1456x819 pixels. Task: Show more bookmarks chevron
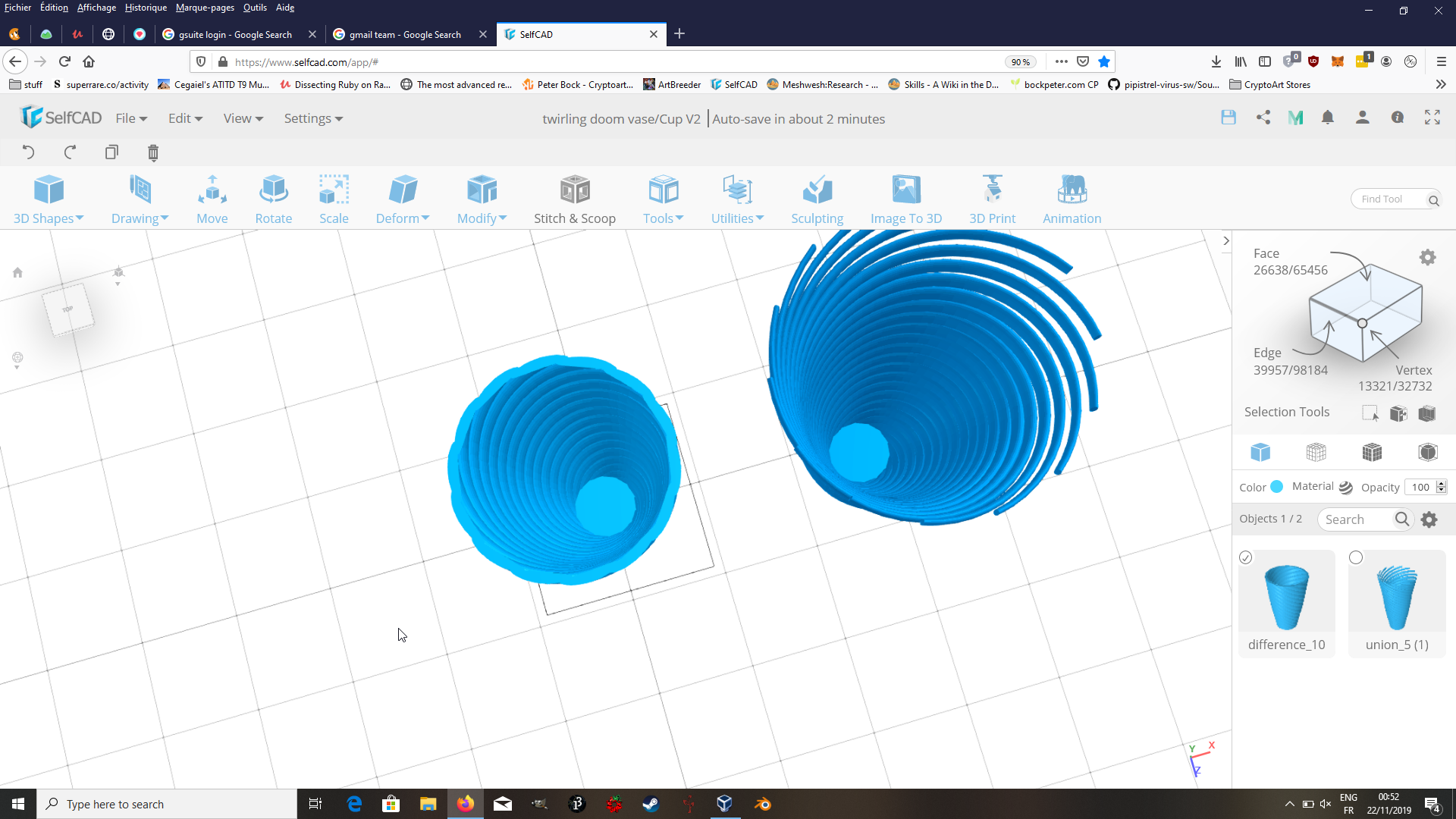[1441, 84]
